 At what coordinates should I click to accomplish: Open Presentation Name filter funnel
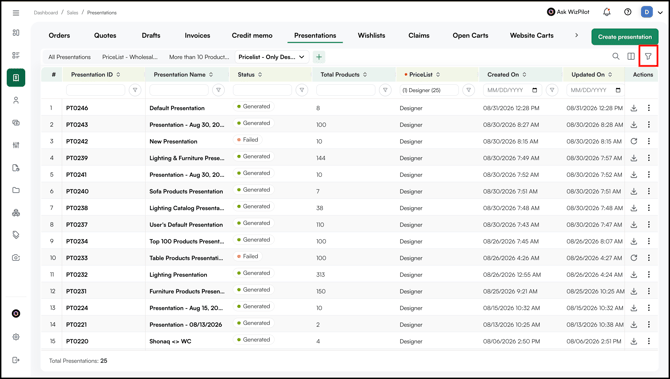(218, 90)
